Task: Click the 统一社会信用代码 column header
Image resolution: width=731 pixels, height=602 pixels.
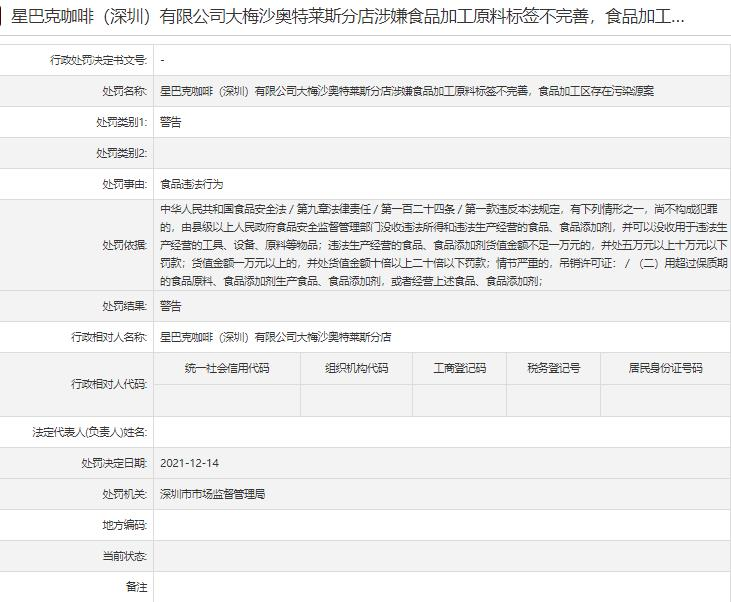Action: pos(227,368)
